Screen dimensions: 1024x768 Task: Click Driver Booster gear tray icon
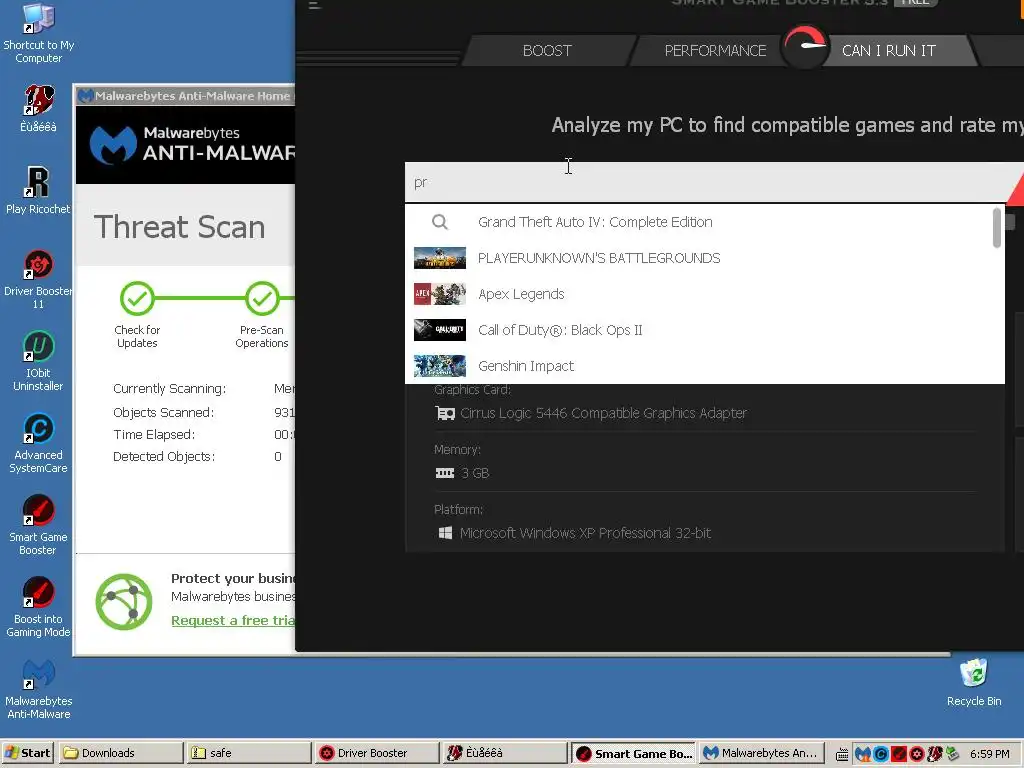pos(916,754)
